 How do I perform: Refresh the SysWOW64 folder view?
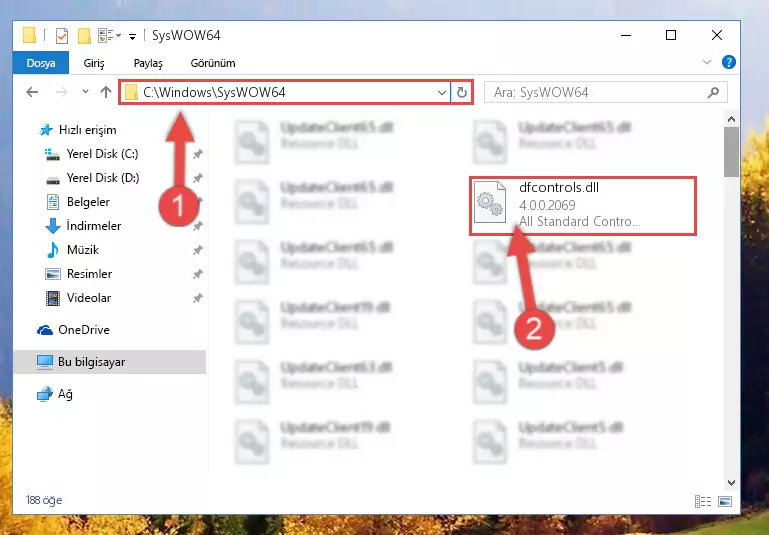461,92
